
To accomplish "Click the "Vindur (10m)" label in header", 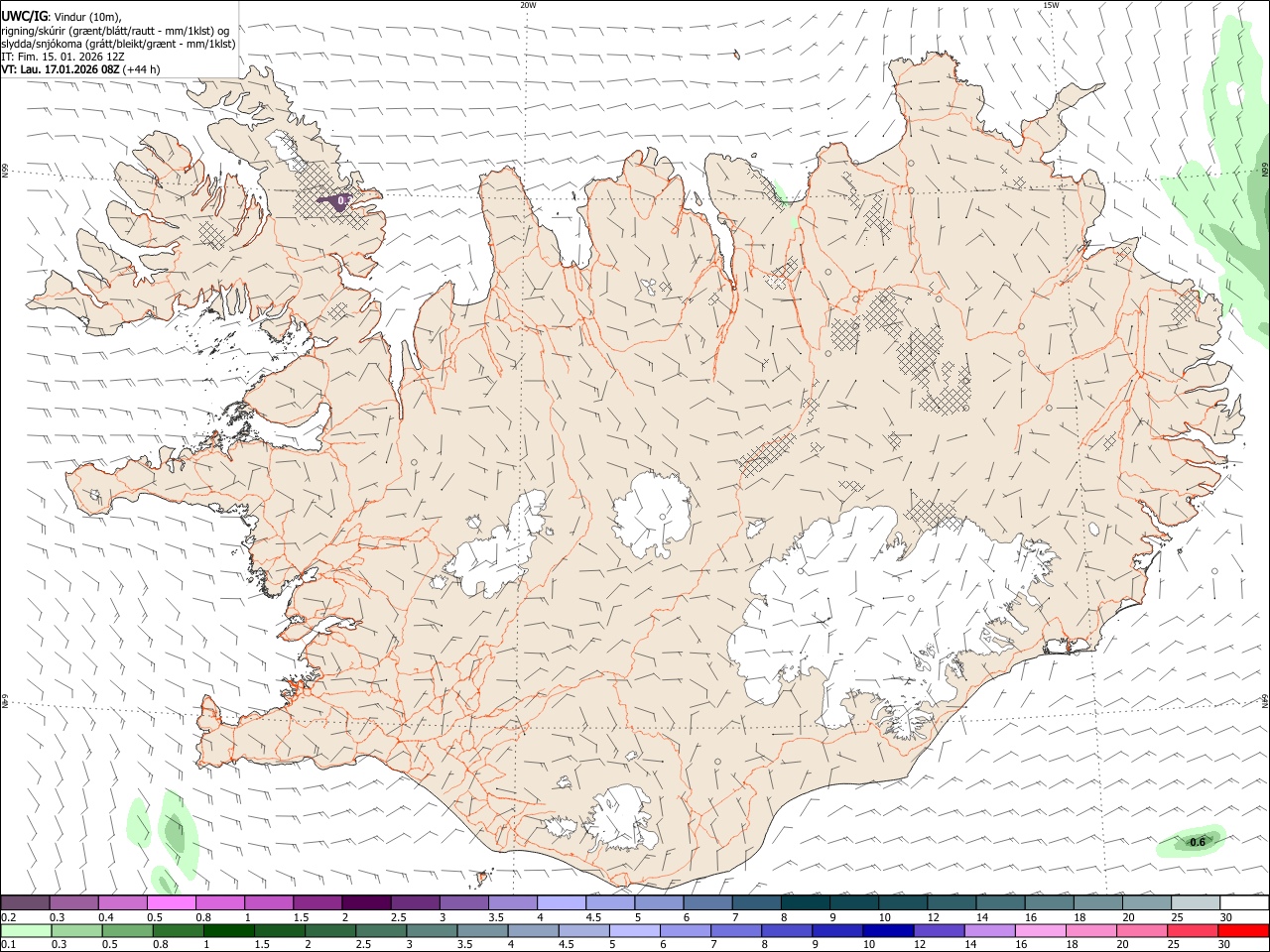I will click(x=87, y=17).
